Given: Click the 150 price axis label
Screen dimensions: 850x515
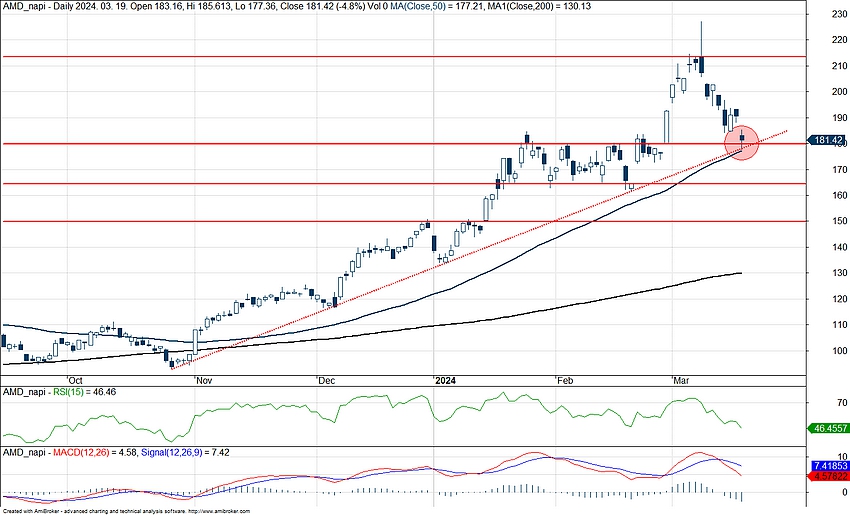Looking at the screenshot, I should pyautogui.click(x=839, y=221).
